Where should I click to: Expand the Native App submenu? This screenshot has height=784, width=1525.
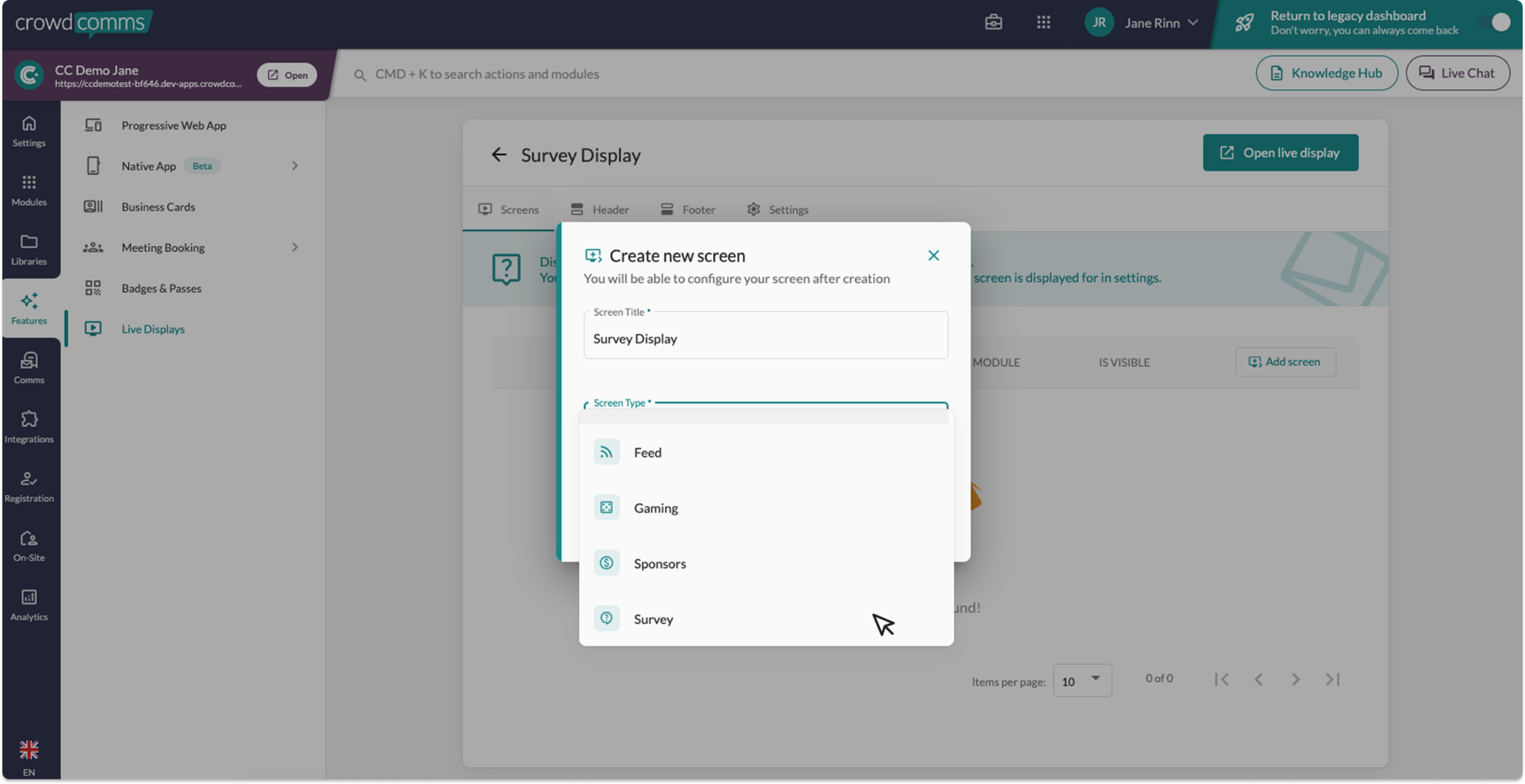(x=296, y=165)
